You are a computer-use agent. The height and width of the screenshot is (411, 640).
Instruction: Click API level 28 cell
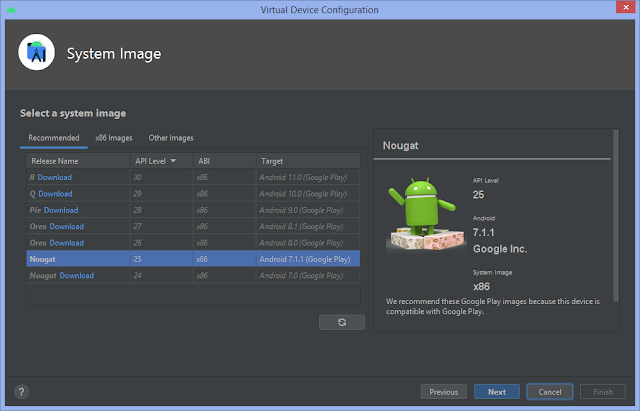click(x=162, y=210)
